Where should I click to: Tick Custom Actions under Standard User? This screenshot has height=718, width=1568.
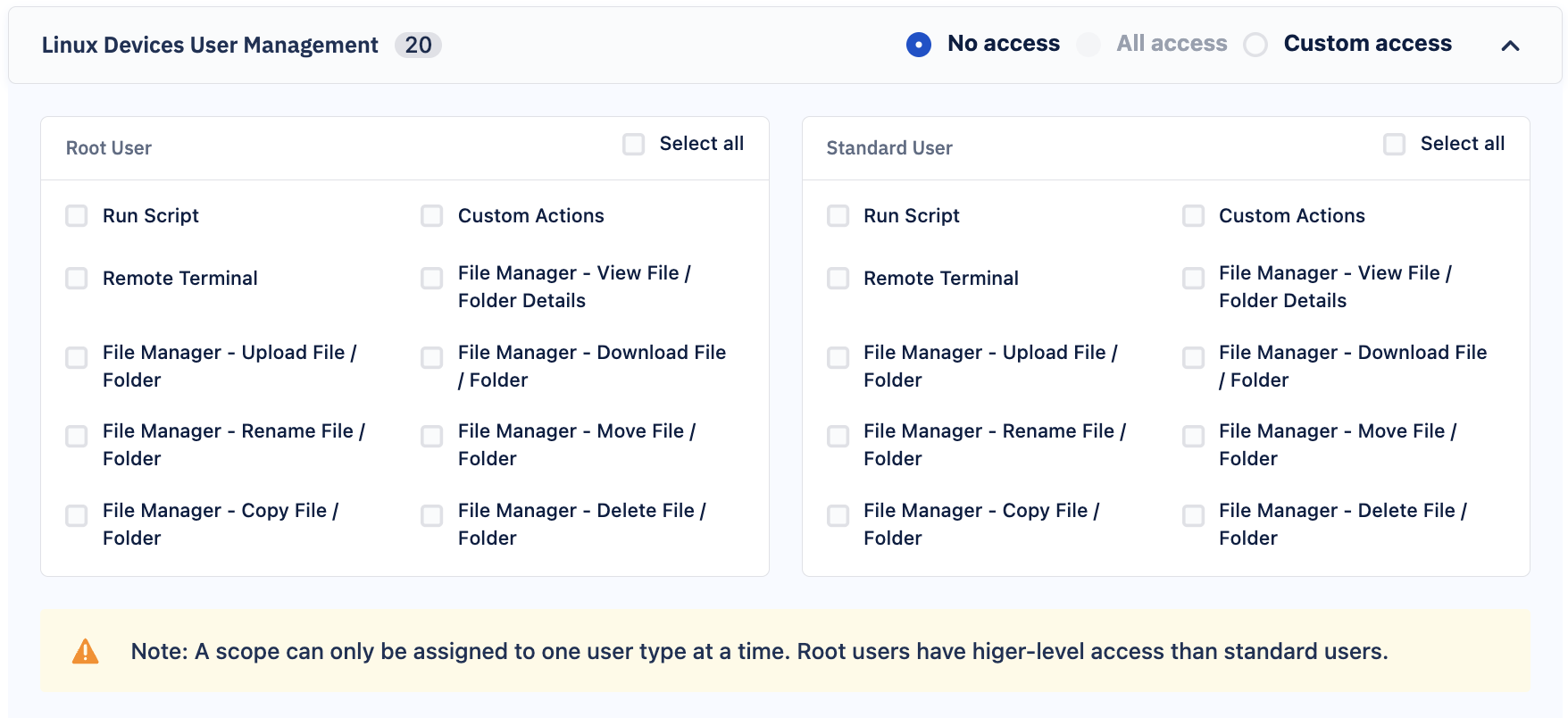click(1193, 216)
